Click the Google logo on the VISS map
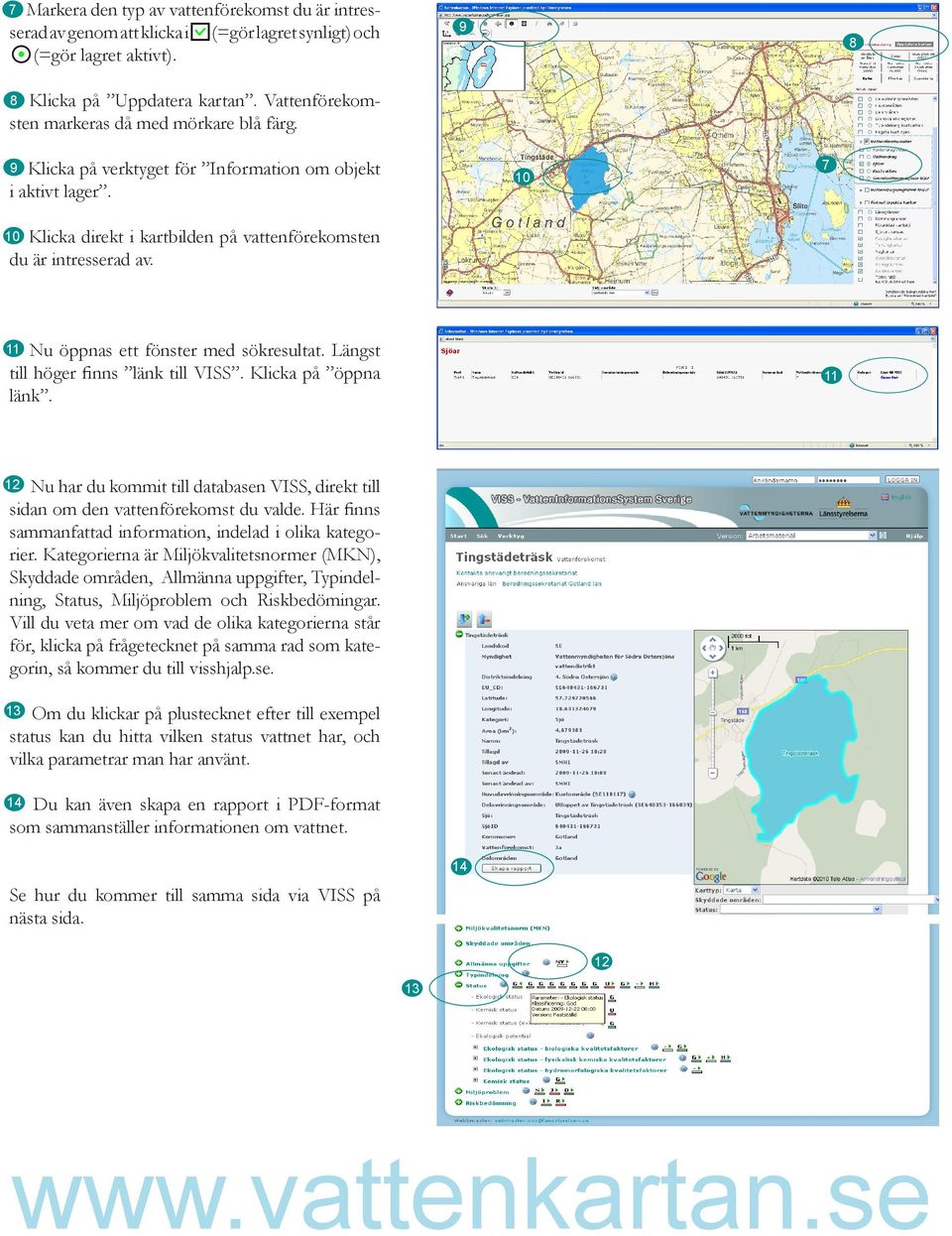The width and height of the screenshot is (952, 1236). [x=711, y=876]
